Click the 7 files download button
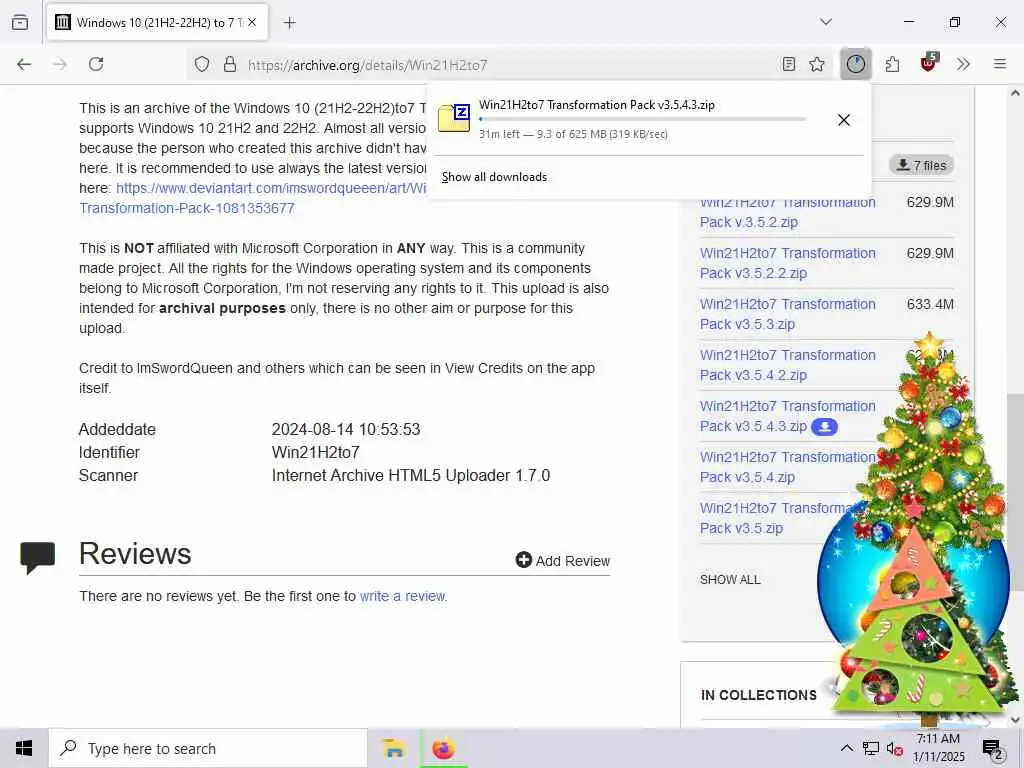The width and height of the screenshot is (1024, 768). click(921, 165)
